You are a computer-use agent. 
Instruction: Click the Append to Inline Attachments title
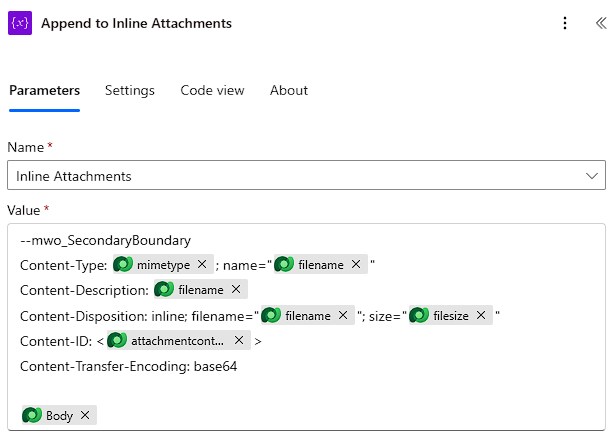coord(136,23)
